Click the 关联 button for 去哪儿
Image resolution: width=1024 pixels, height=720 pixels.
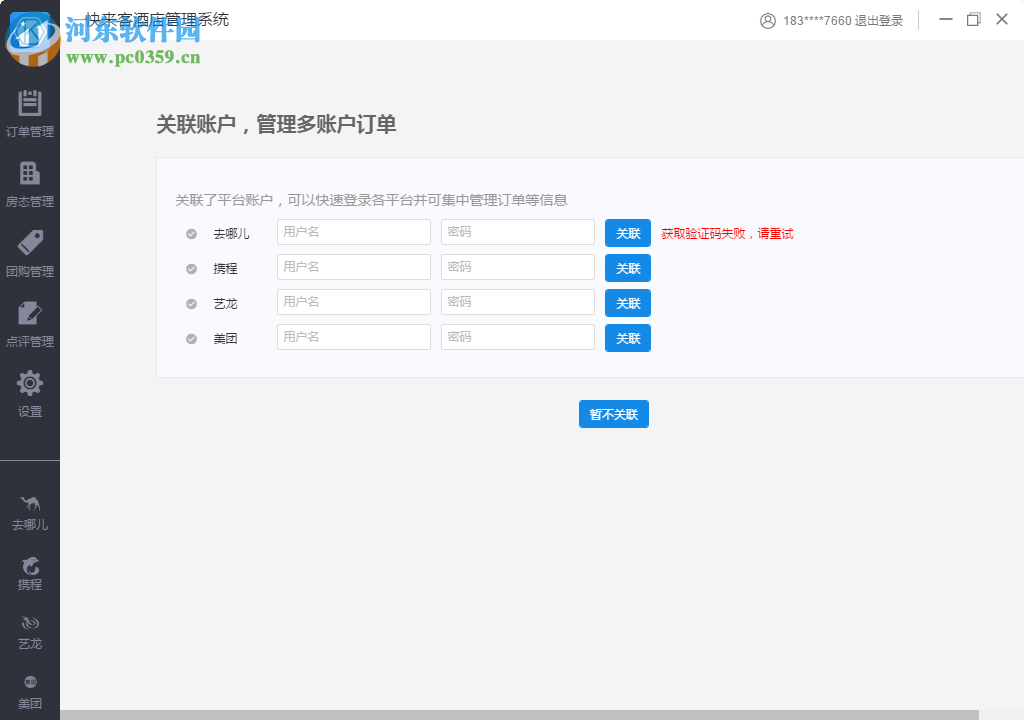627,232
